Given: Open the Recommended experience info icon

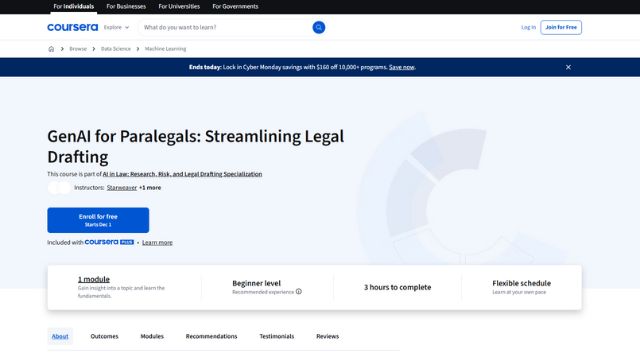Looking at the screenshot, I should [x=299, y=291].
